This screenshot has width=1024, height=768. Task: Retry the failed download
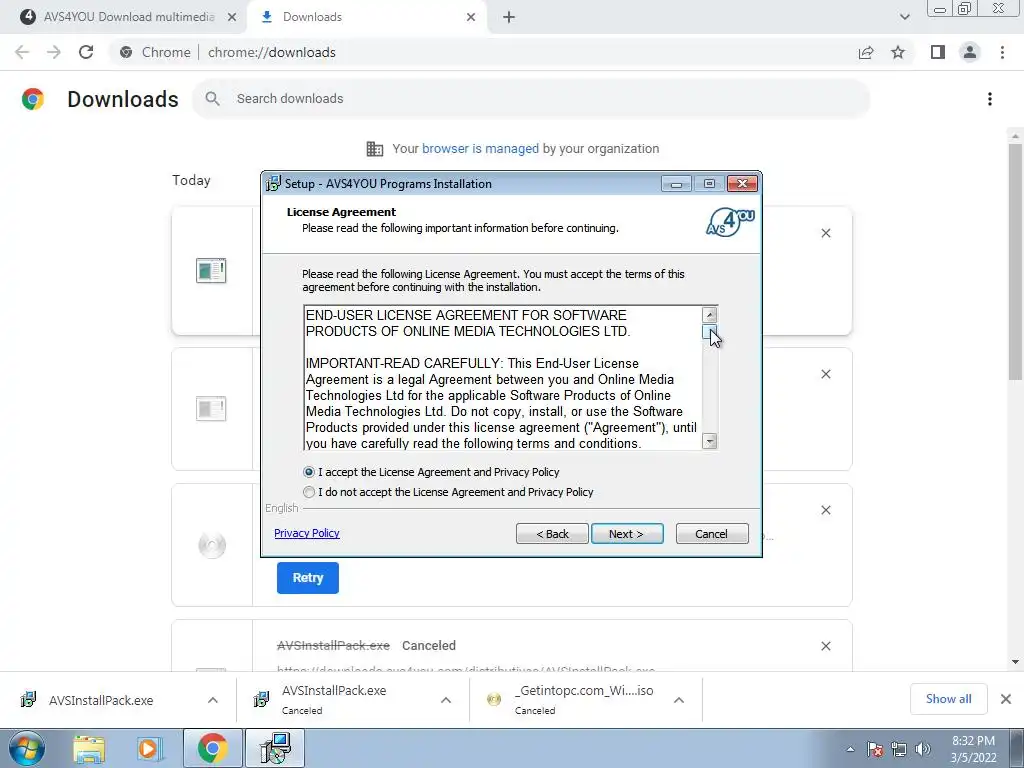308,578
